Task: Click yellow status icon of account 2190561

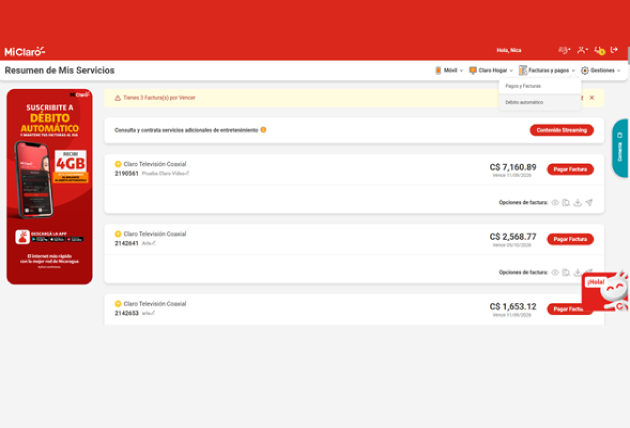Action: point(118,164)
